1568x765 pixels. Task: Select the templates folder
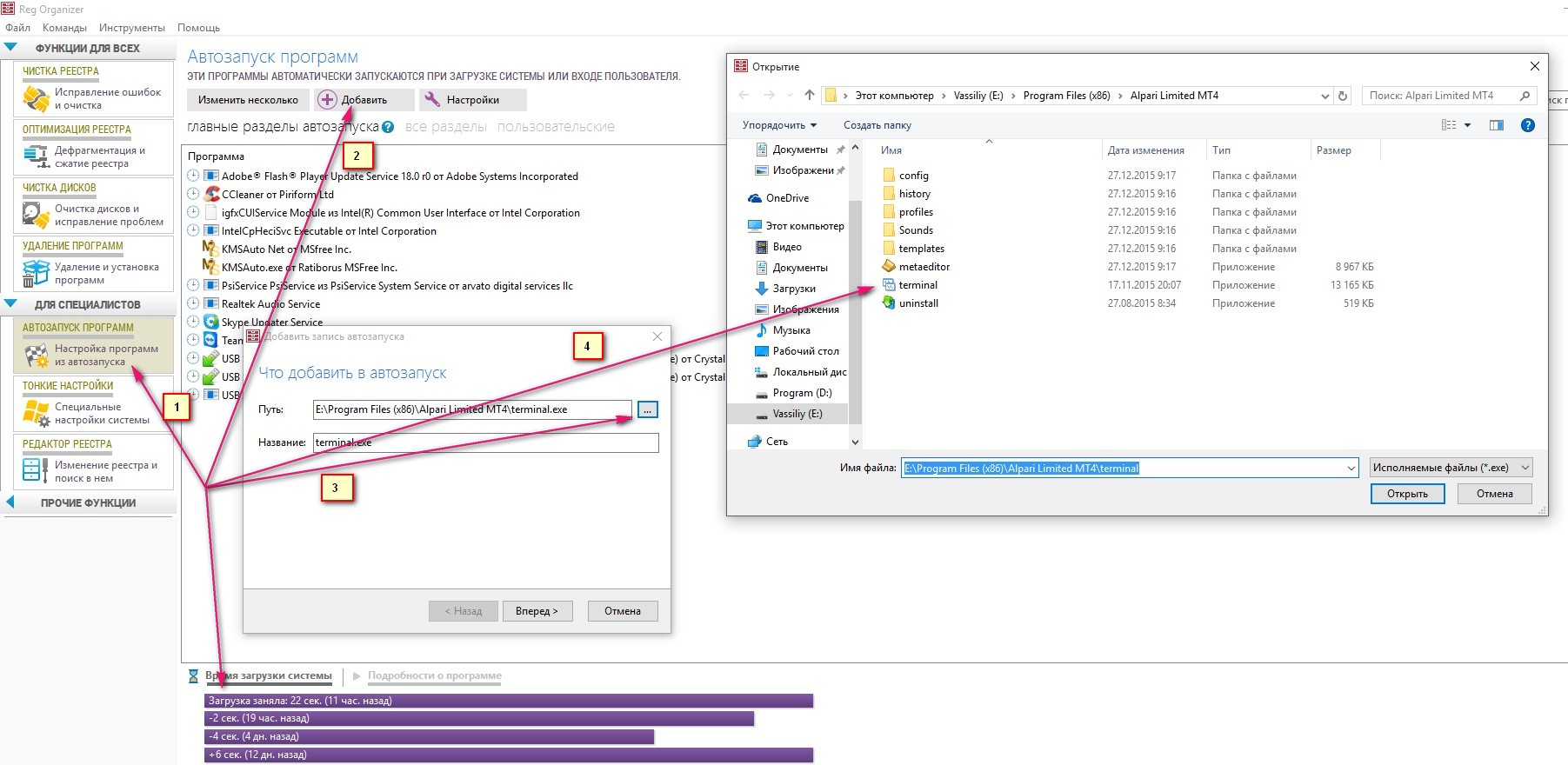coord(913,249)
